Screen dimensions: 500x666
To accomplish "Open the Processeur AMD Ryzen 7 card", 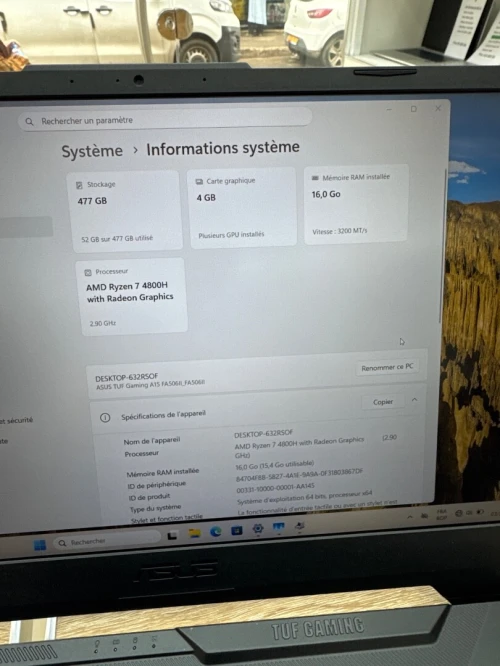I will click(132, 297).
